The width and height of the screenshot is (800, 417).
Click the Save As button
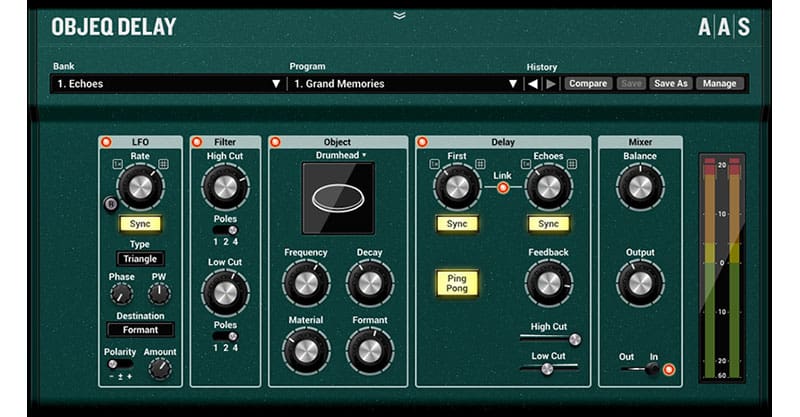click(671, 83)
